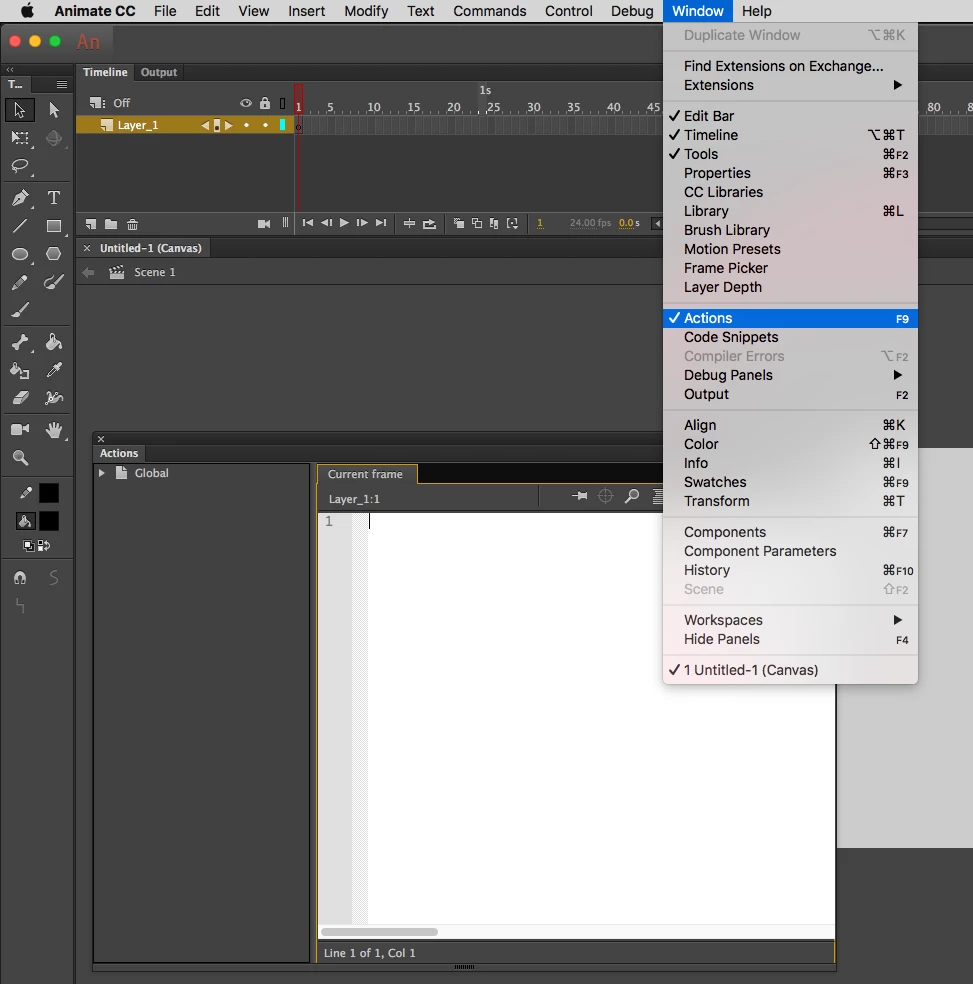Go to first frame button
The image size is (973, 984).
(x=308, y=223)
